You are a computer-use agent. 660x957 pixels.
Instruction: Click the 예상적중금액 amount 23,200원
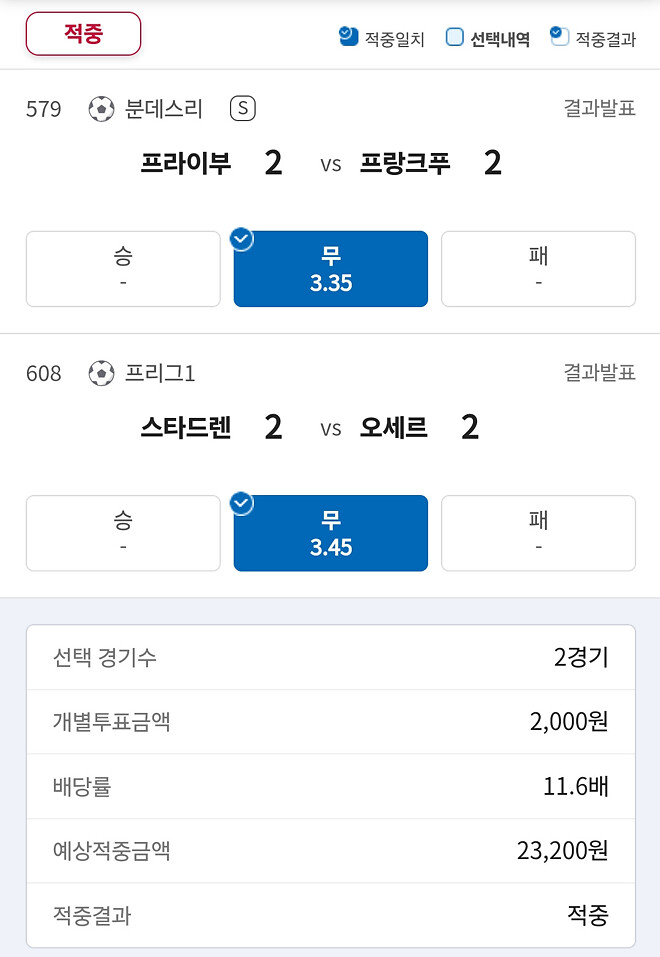point(565,851)
